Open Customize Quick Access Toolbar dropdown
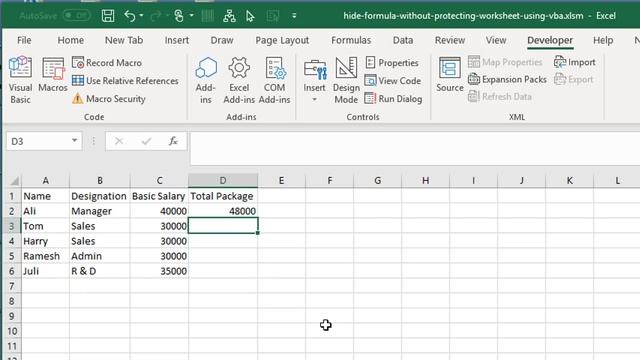The image size is (640, 360). tap(294, 16)
